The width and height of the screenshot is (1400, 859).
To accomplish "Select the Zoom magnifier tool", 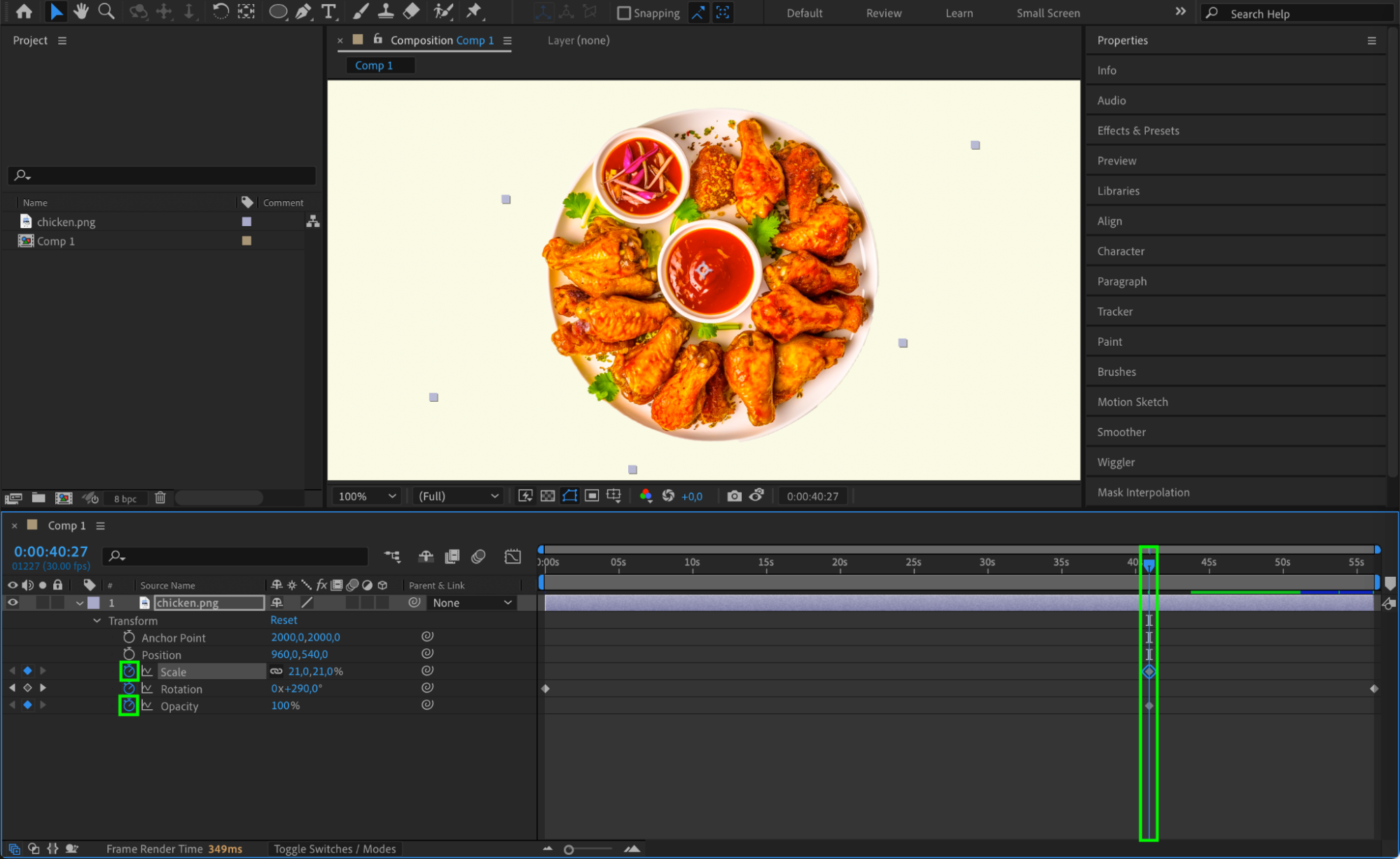I will tap(106, 11).
